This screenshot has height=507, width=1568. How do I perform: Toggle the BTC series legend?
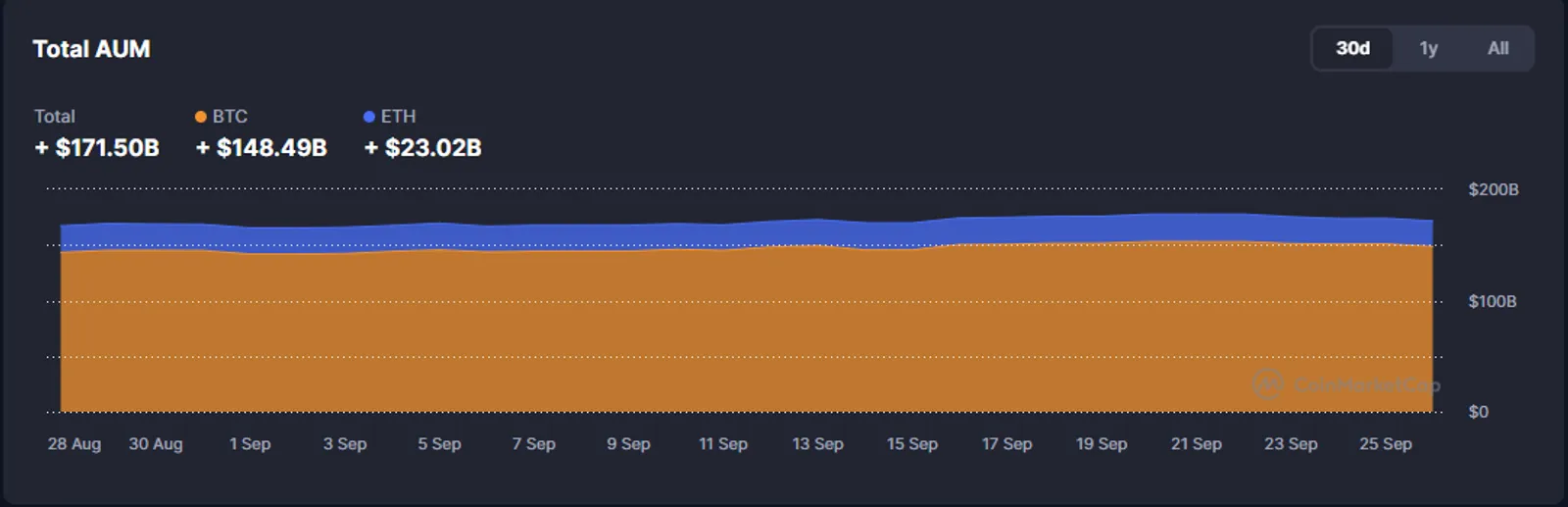(x=220, y=117)
